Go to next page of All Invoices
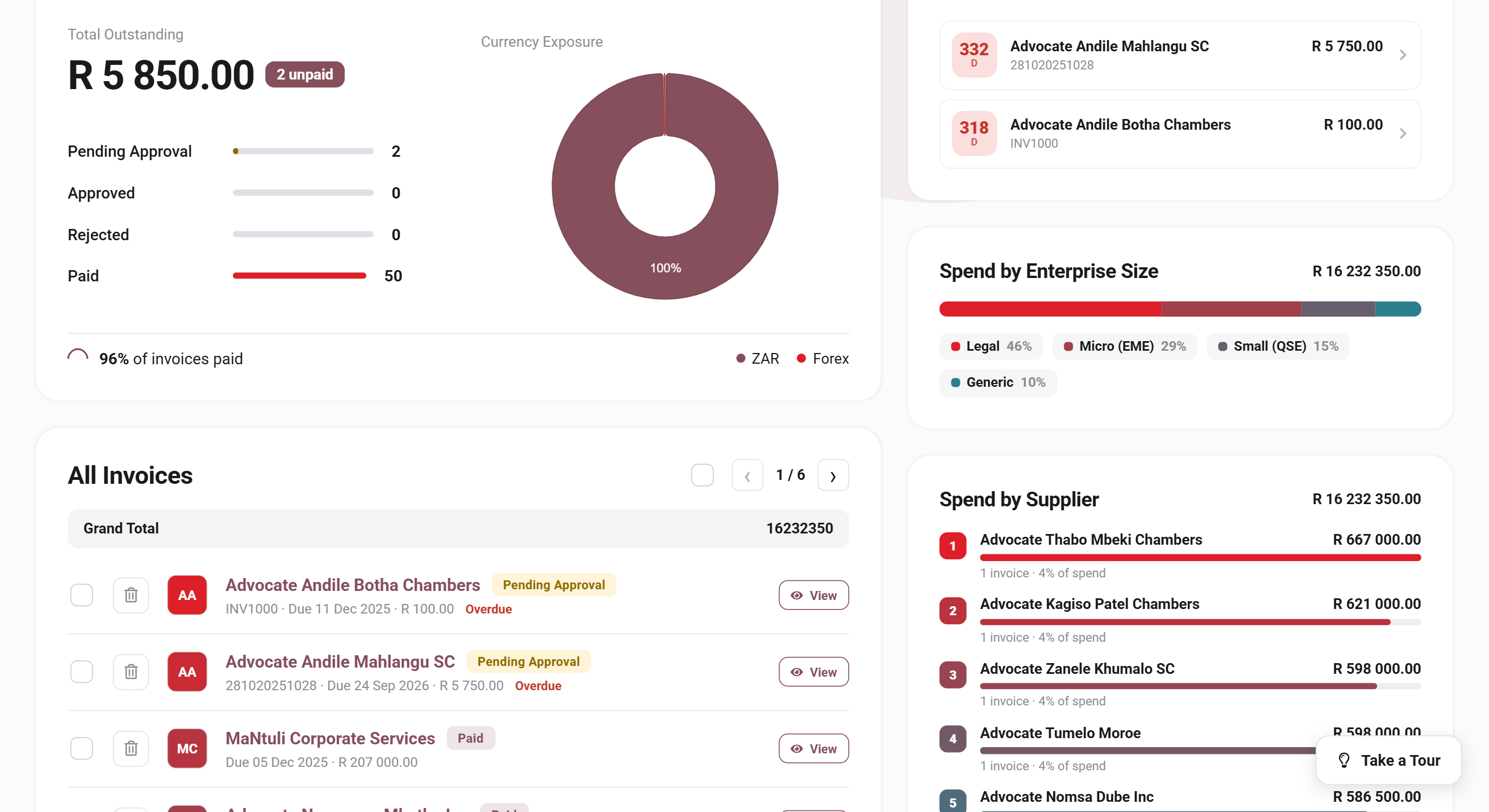 [833, 475]
